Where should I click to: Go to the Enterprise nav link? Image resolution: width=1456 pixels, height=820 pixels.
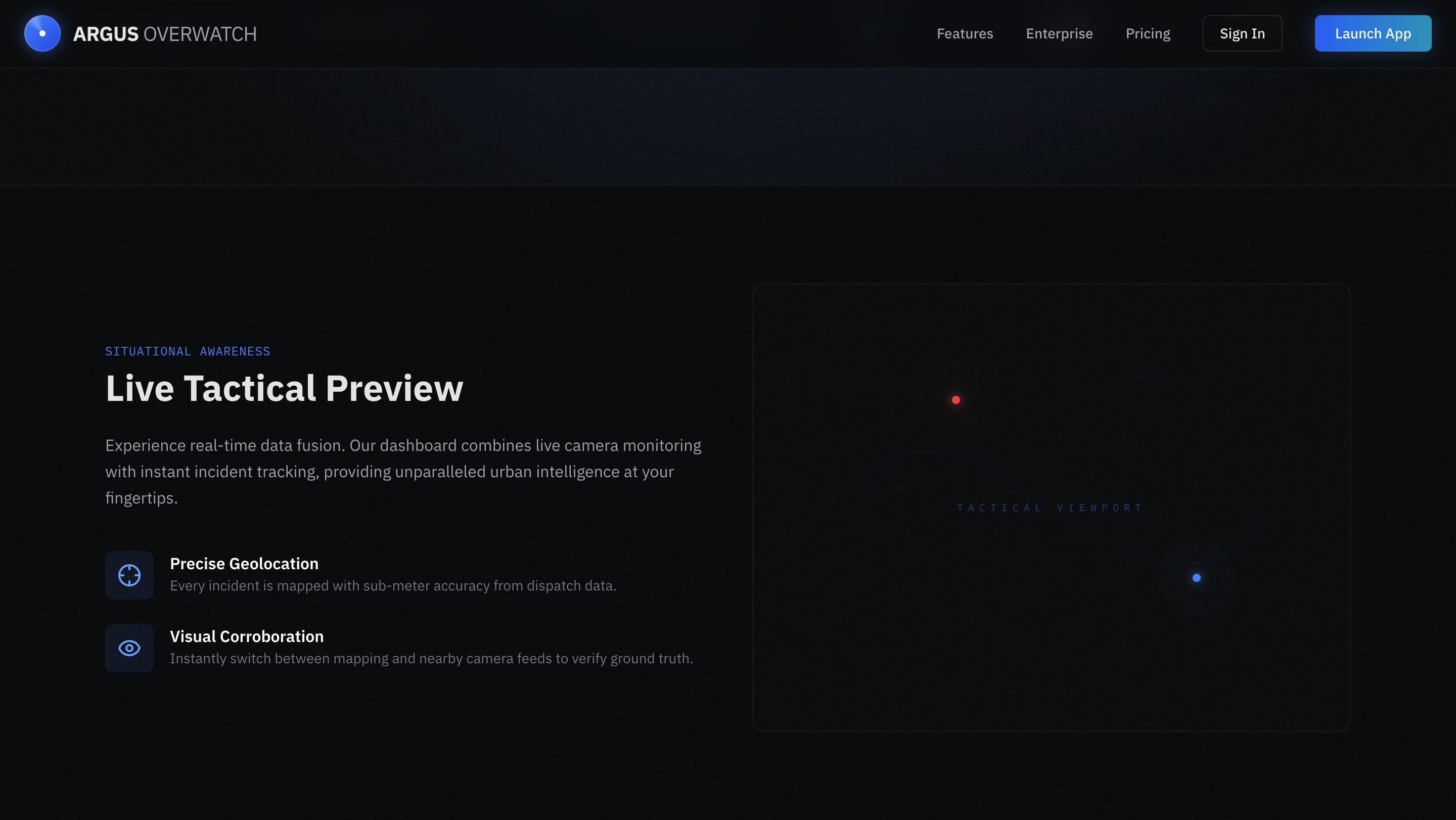(x=1059, y=33)
